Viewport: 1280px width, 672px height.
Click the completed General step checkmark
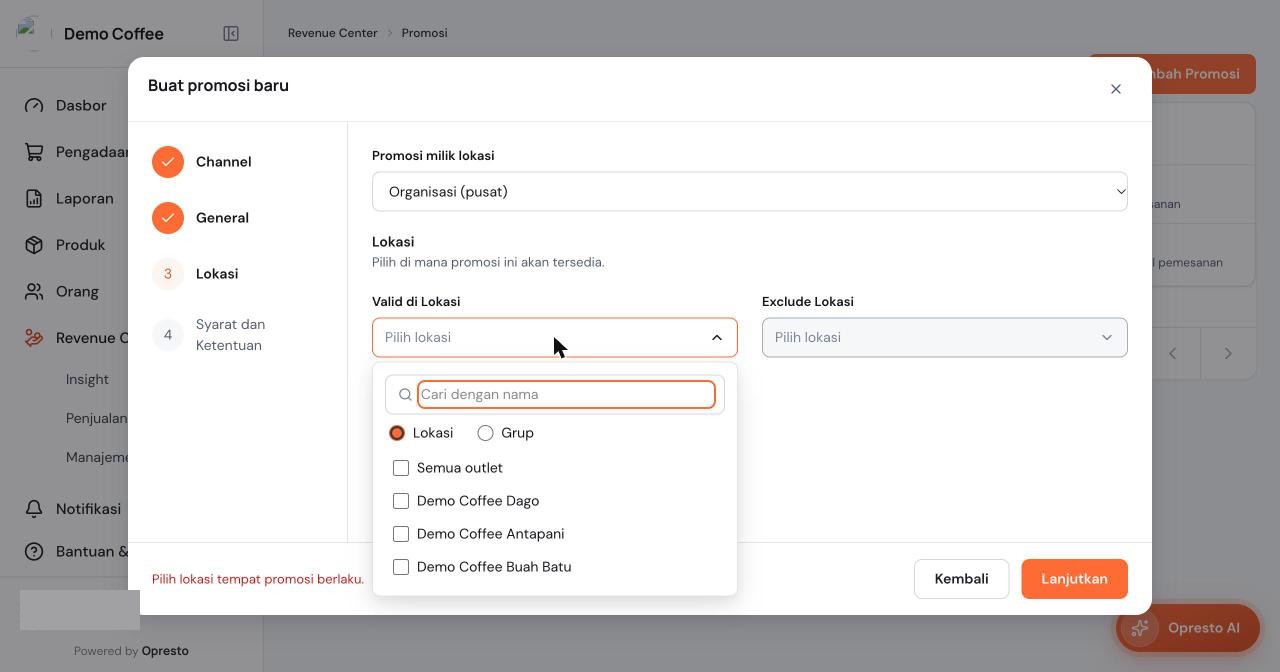point(168,218)
